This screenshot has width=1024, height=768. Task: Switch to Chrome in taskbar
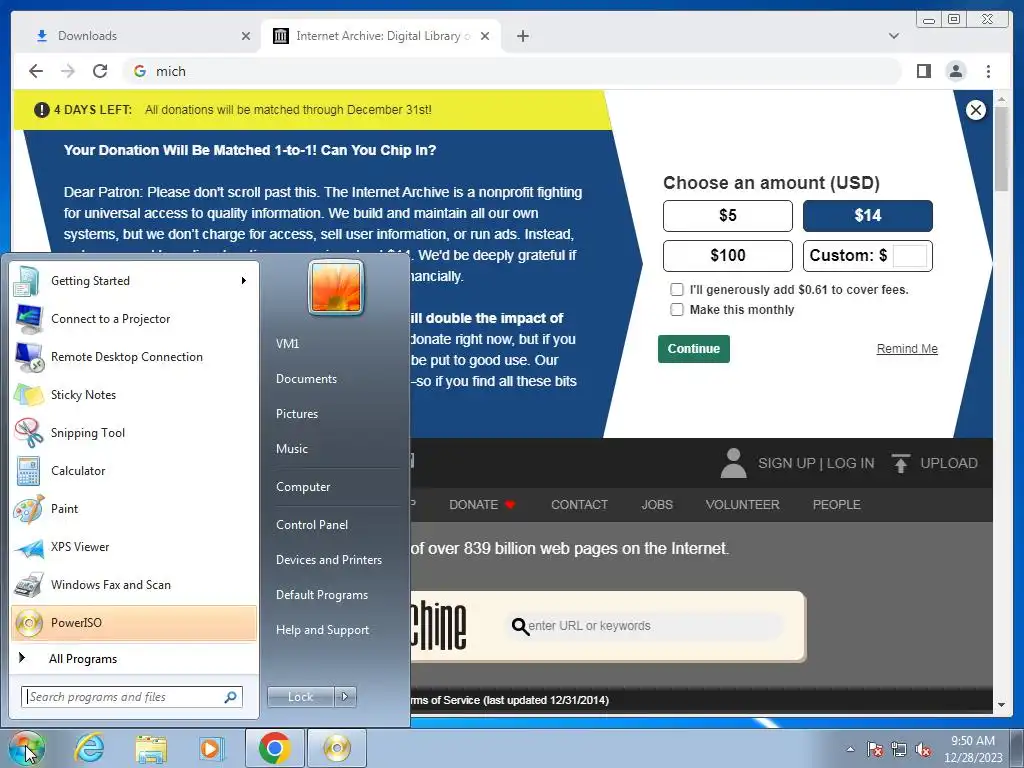point(274,748)
